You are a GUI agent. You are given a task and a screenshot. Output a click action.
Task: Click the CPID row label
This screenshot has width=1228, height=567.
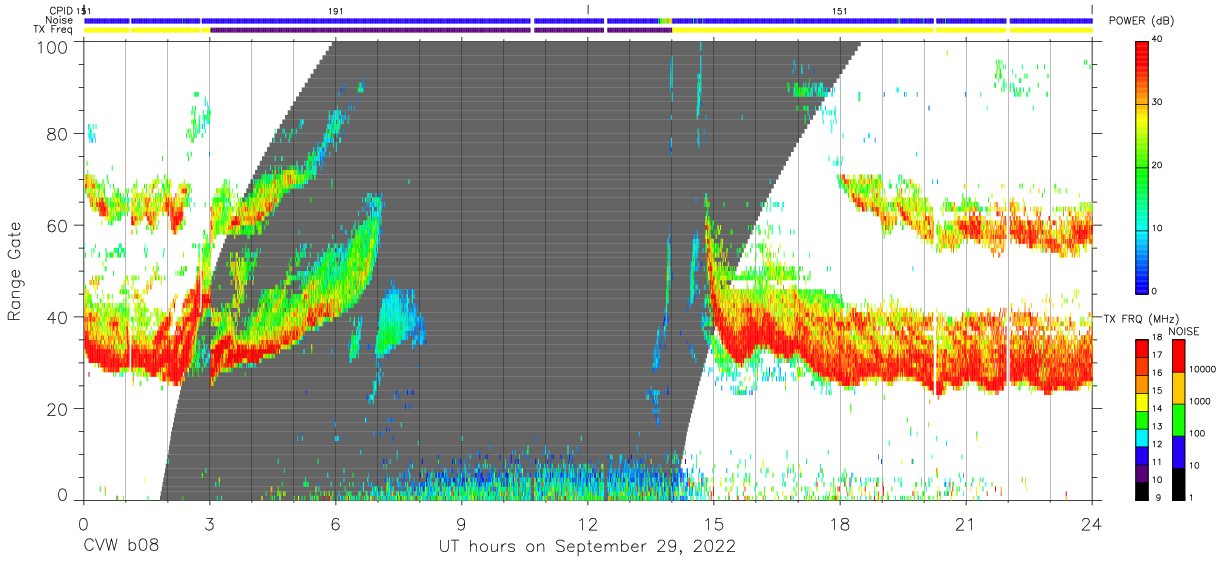point(60,10)
